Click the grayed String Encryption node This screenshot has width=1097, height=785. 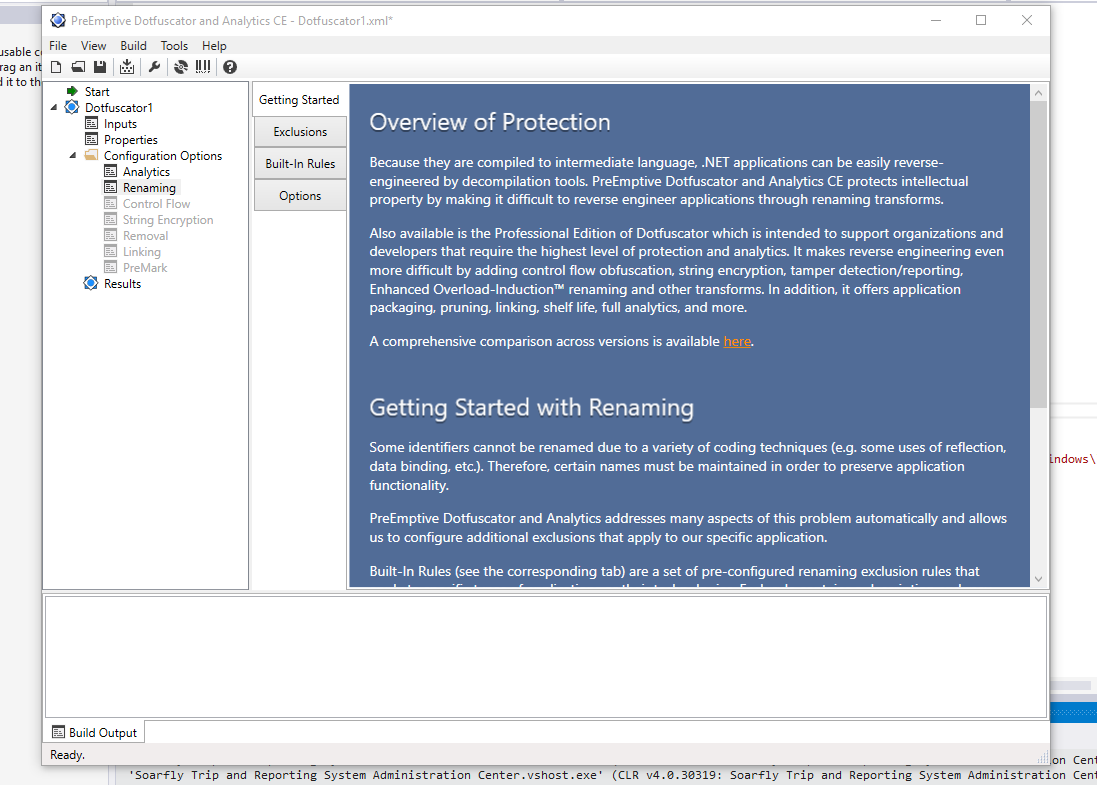coord(168,220)
